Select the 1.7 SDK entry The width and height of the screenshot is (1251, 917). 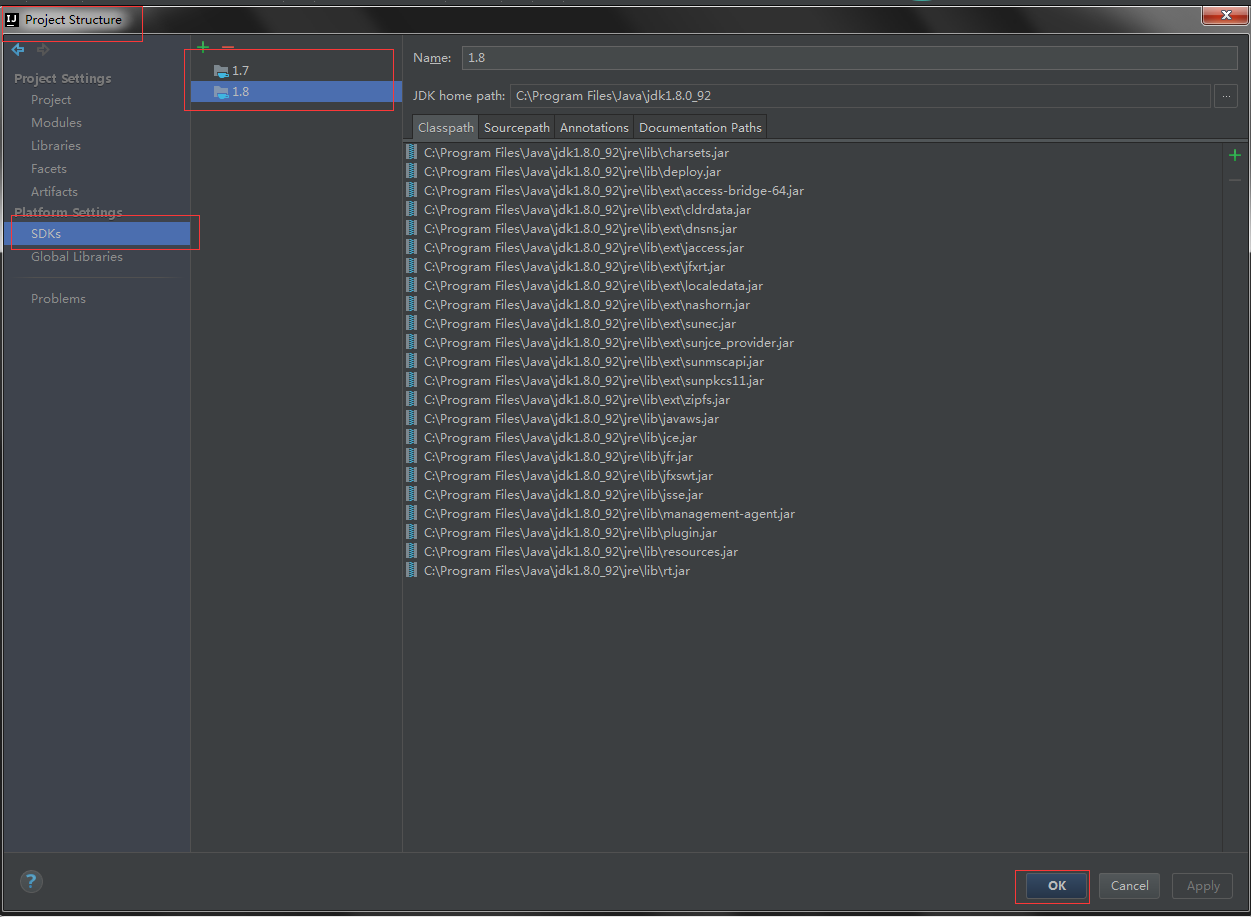point(296,71)
